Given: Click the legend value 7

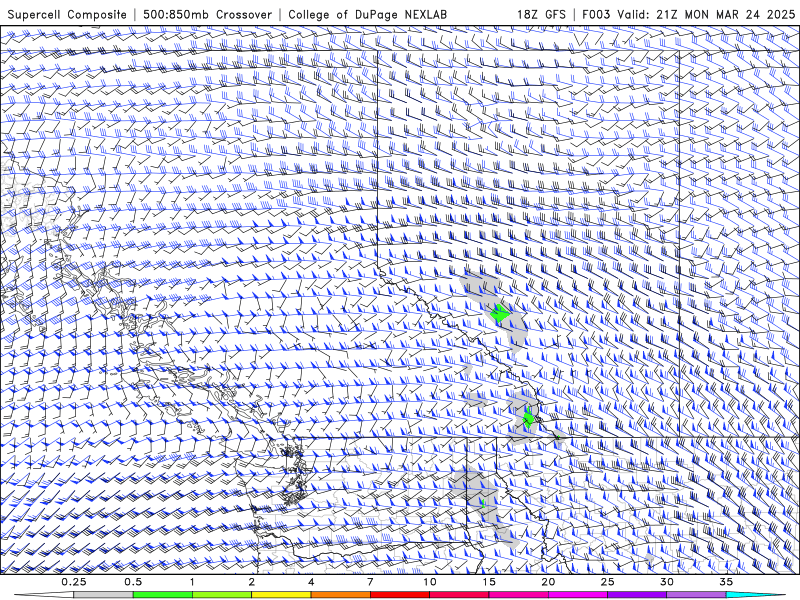Looking at the screenshot, I should click(370, 582).
